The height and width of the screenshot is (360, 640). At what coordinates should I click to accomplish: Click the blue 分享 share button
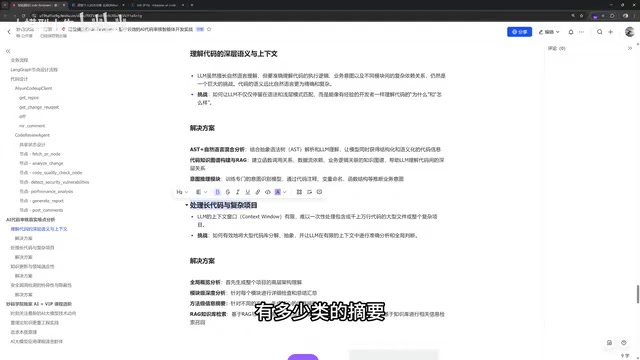tap(519, 32)
